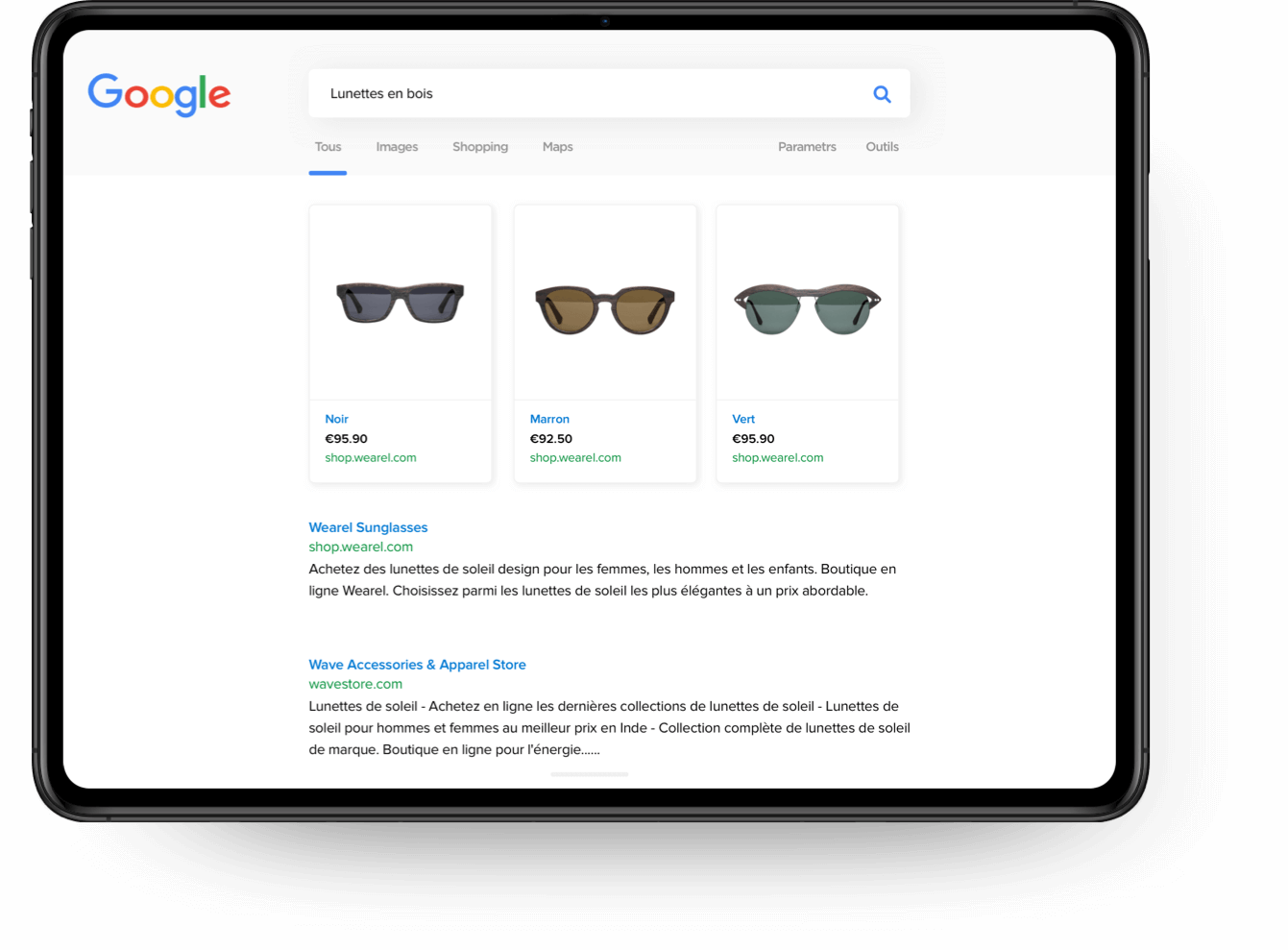The width and height of the screenshot is (1288, 950).
Task: Click the Noir sunglasses product image
Action: click(x=401, y=303)
